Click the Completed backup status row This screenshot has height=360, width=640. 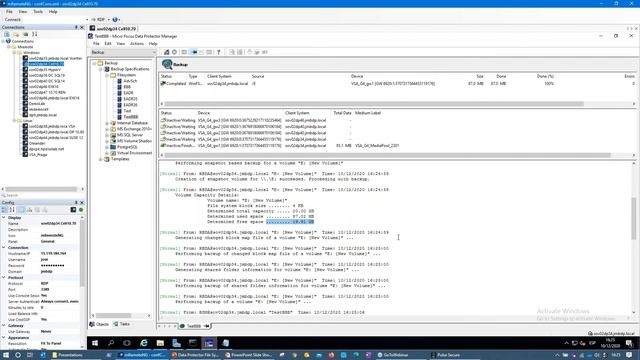[x=398, y=84]
